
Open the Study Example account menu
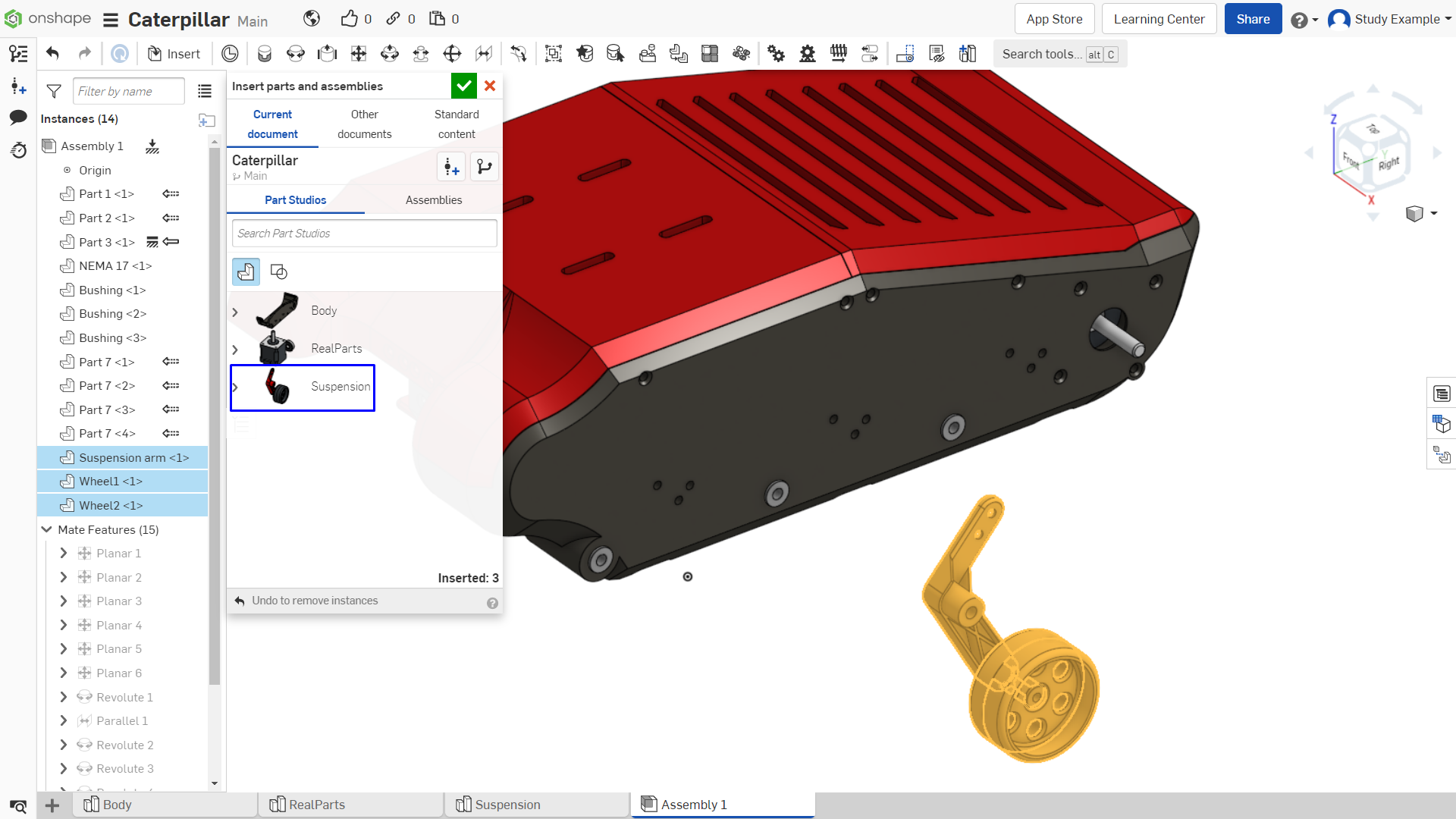tap(1389, 19)
